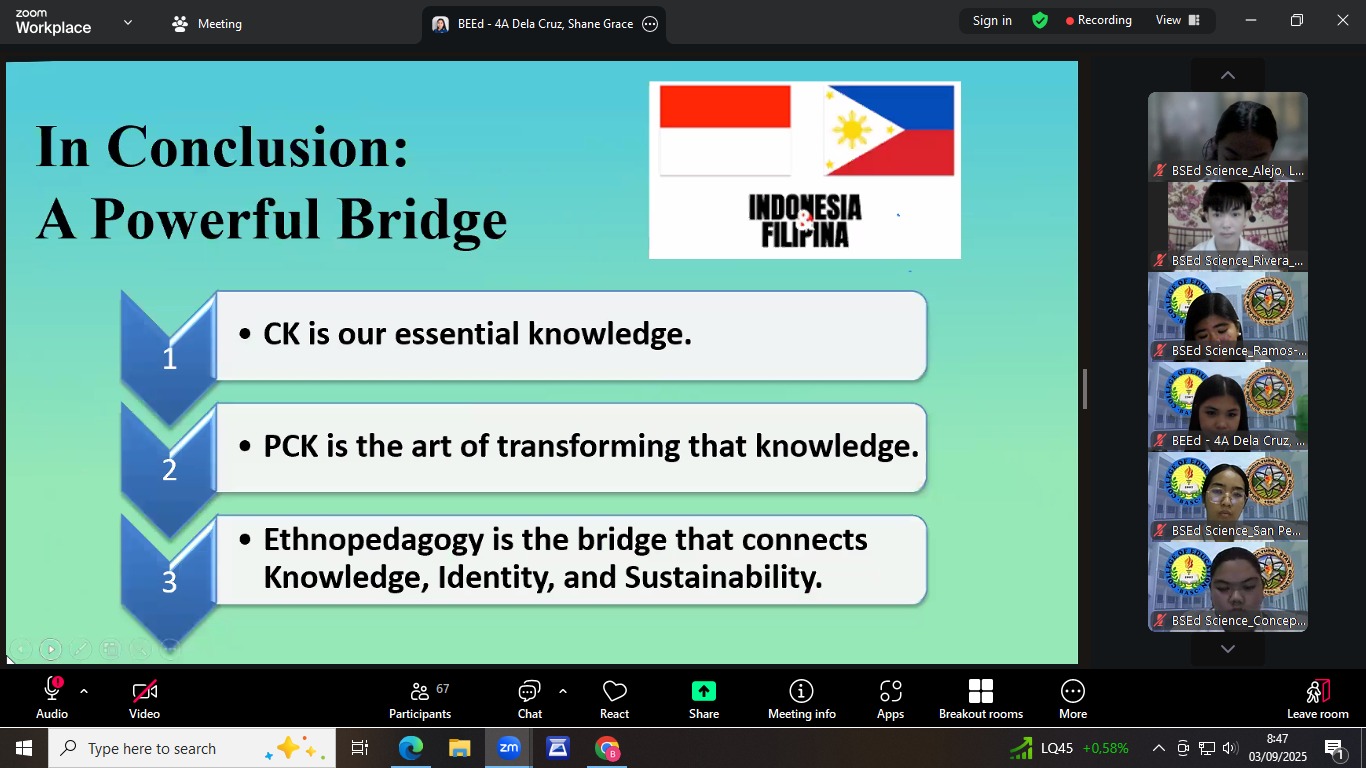The height and width of the screenshot is (768, 1366).
Task: Click the Sign in button
Action: (x=992, y=20)
